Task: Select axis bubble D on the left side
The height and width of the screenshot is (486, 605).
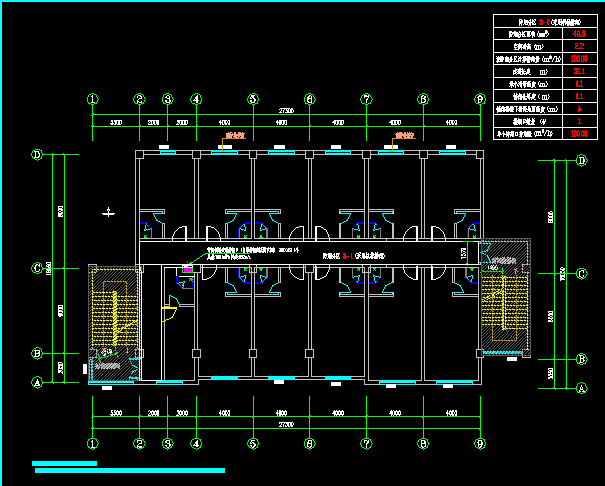Action: pyautogui.click(x=37, y=155)
